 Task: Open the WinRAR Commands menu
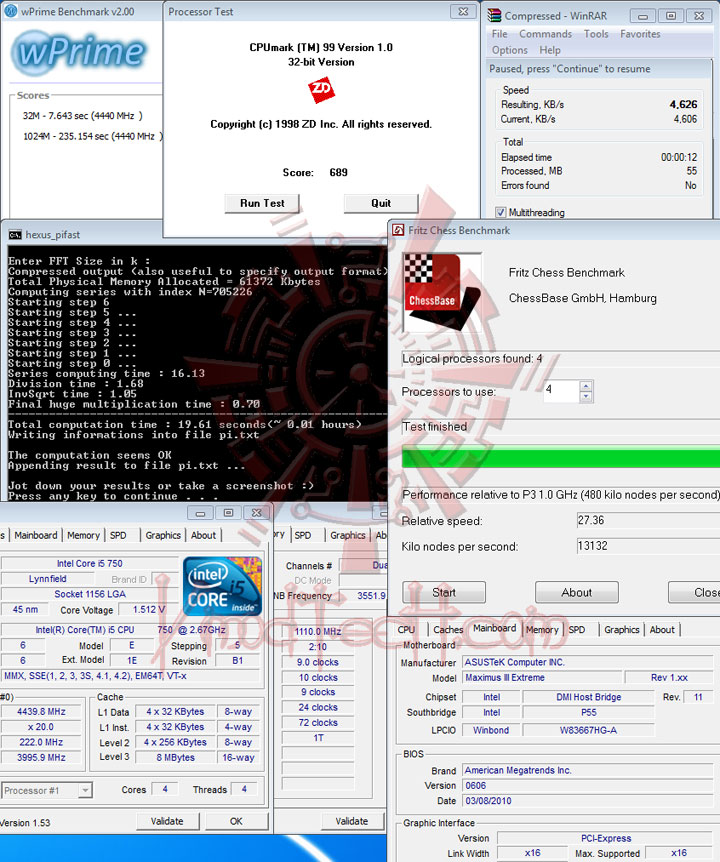pos(545,34)
